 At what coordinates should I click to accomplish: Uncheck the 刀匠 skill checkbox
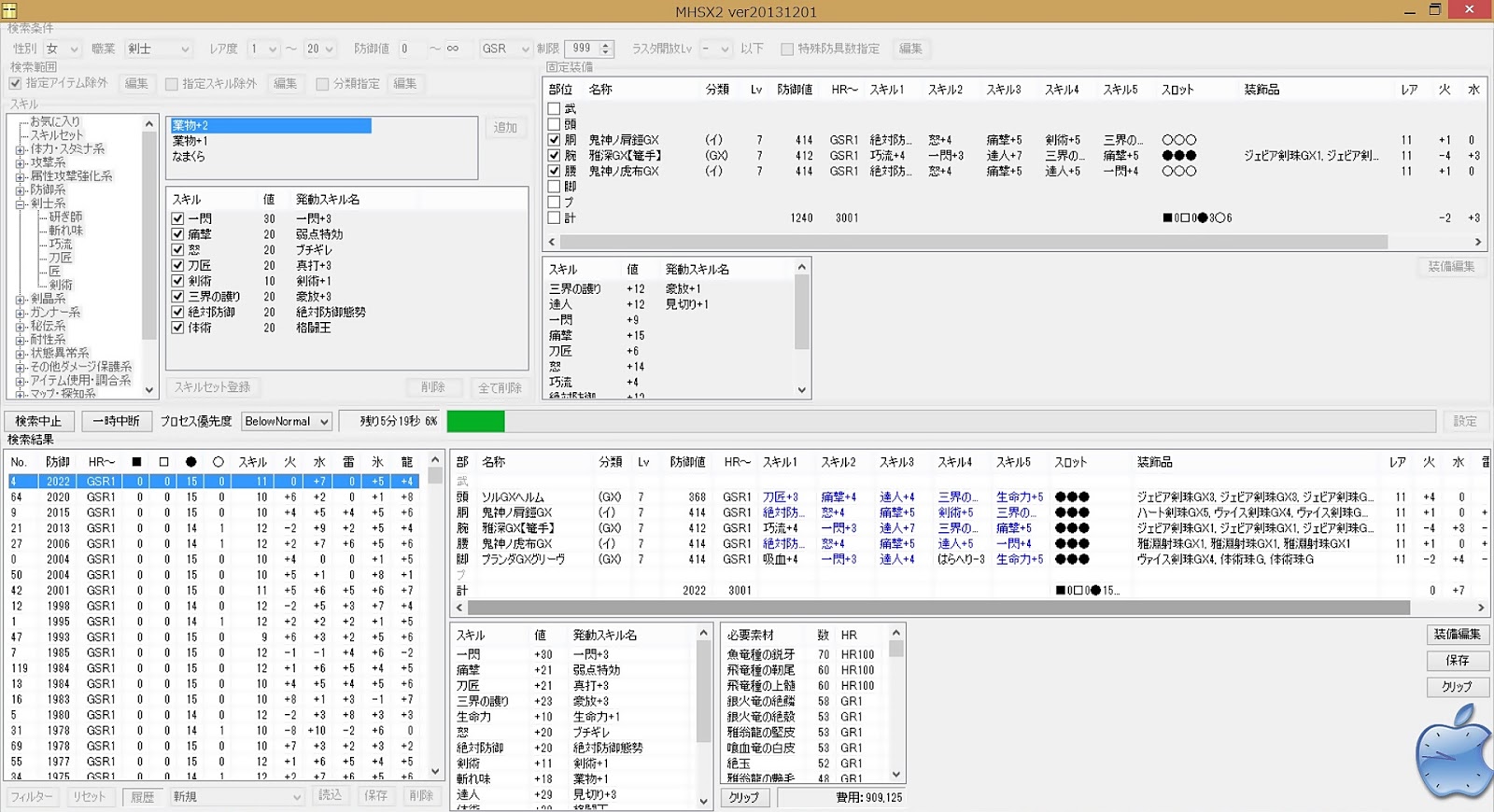tap(178, 265)
